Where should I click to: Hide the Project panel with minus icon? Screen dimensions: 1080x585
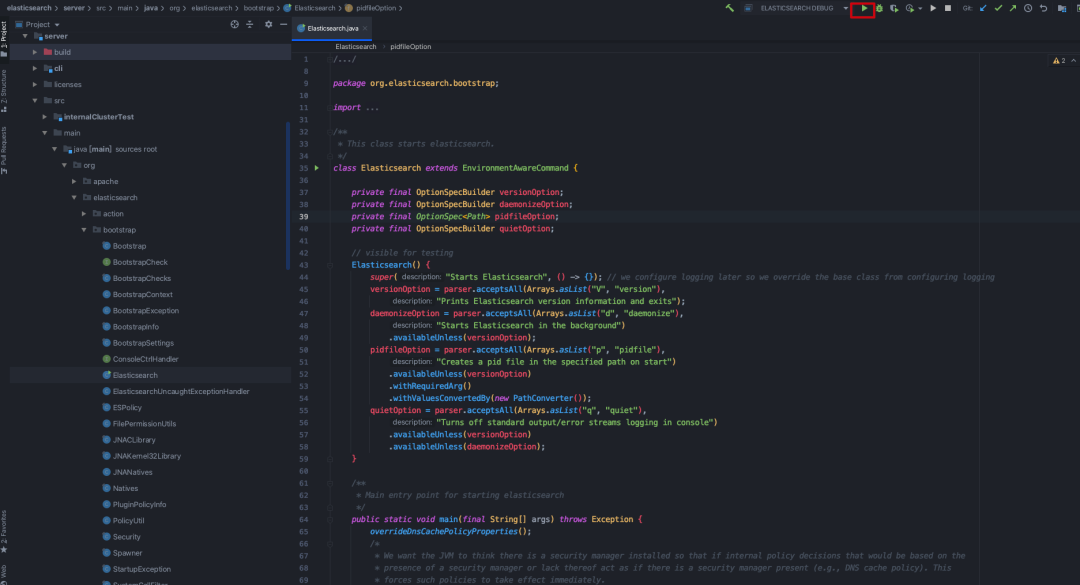(x=283, y=24)
